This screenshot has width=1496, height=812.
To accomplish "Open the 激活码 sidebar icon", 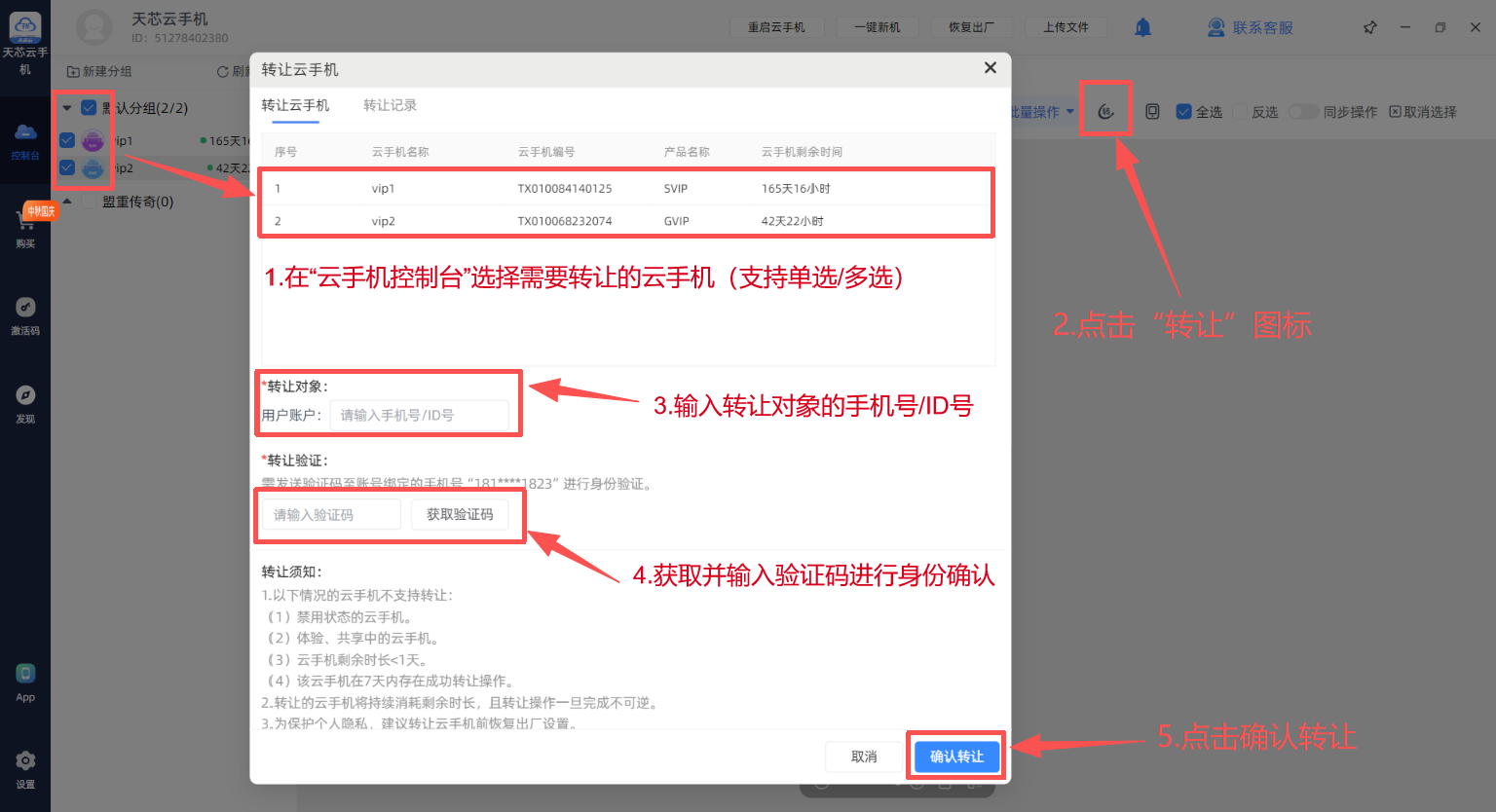I will (x=25, y=315).
